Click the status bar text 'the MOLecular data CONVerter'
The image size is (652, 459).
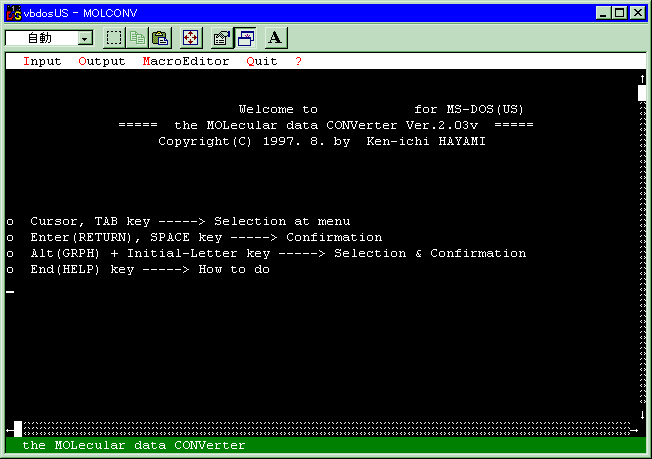tap(133, 445)
